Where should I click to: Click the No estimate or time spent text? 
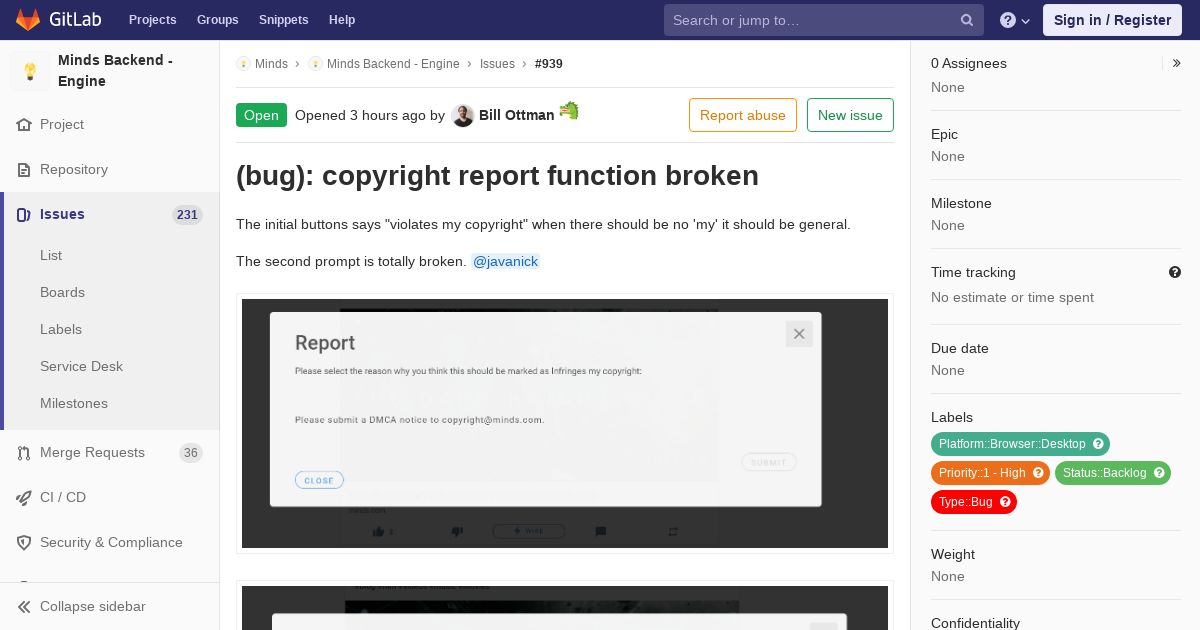pos(1012,298)
